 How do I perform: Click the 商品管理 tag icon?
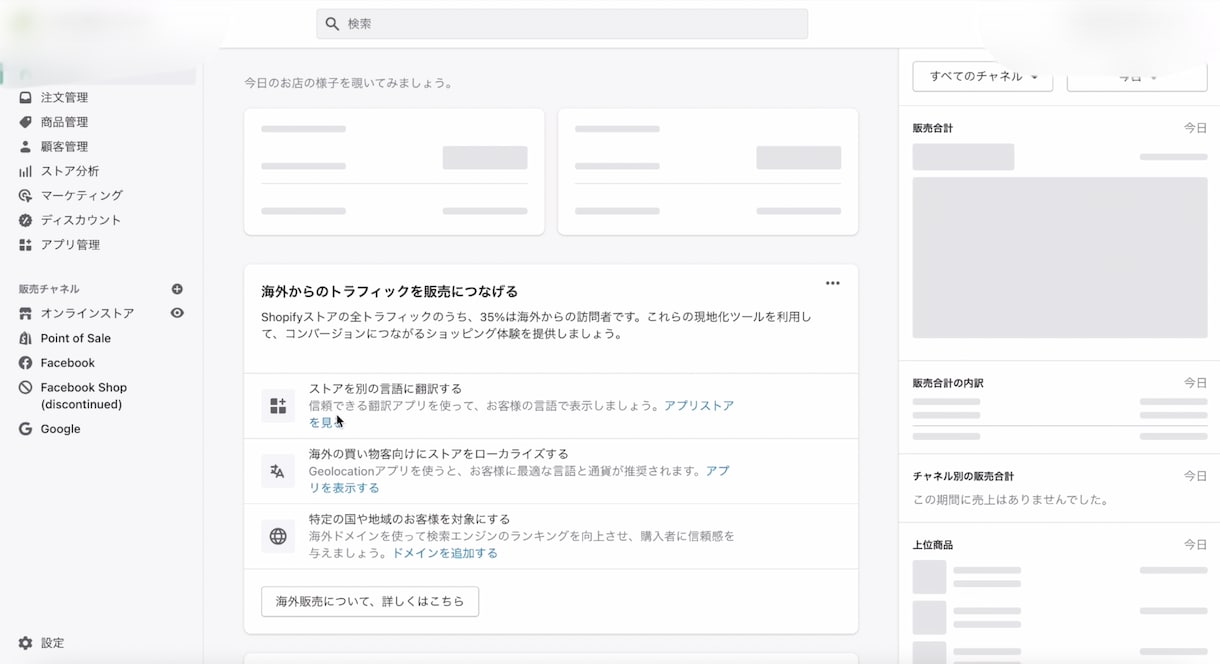25,122
